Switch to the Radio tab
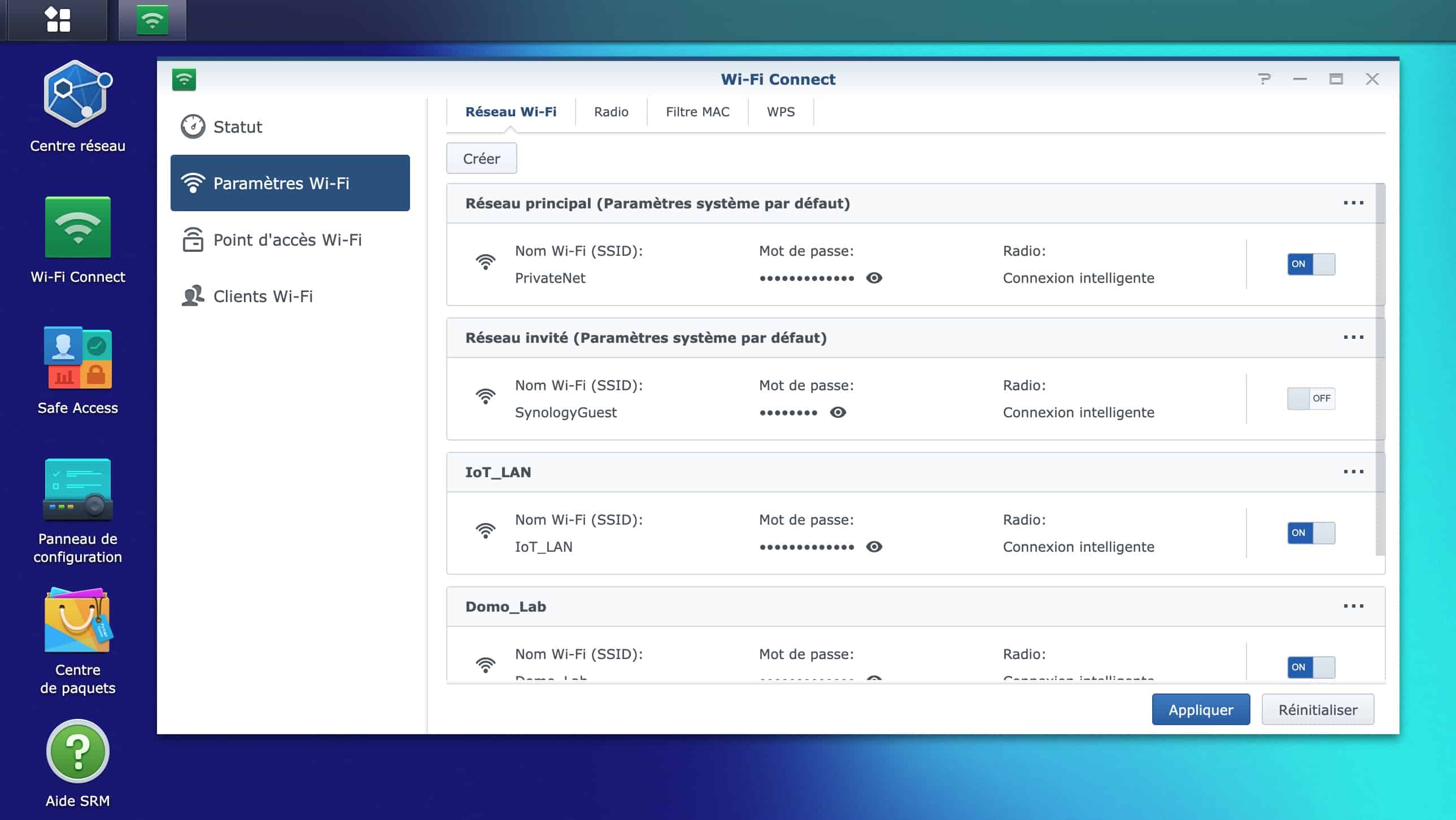The height and width of the screenshot is (820, 1456). (x=611, y=112)
